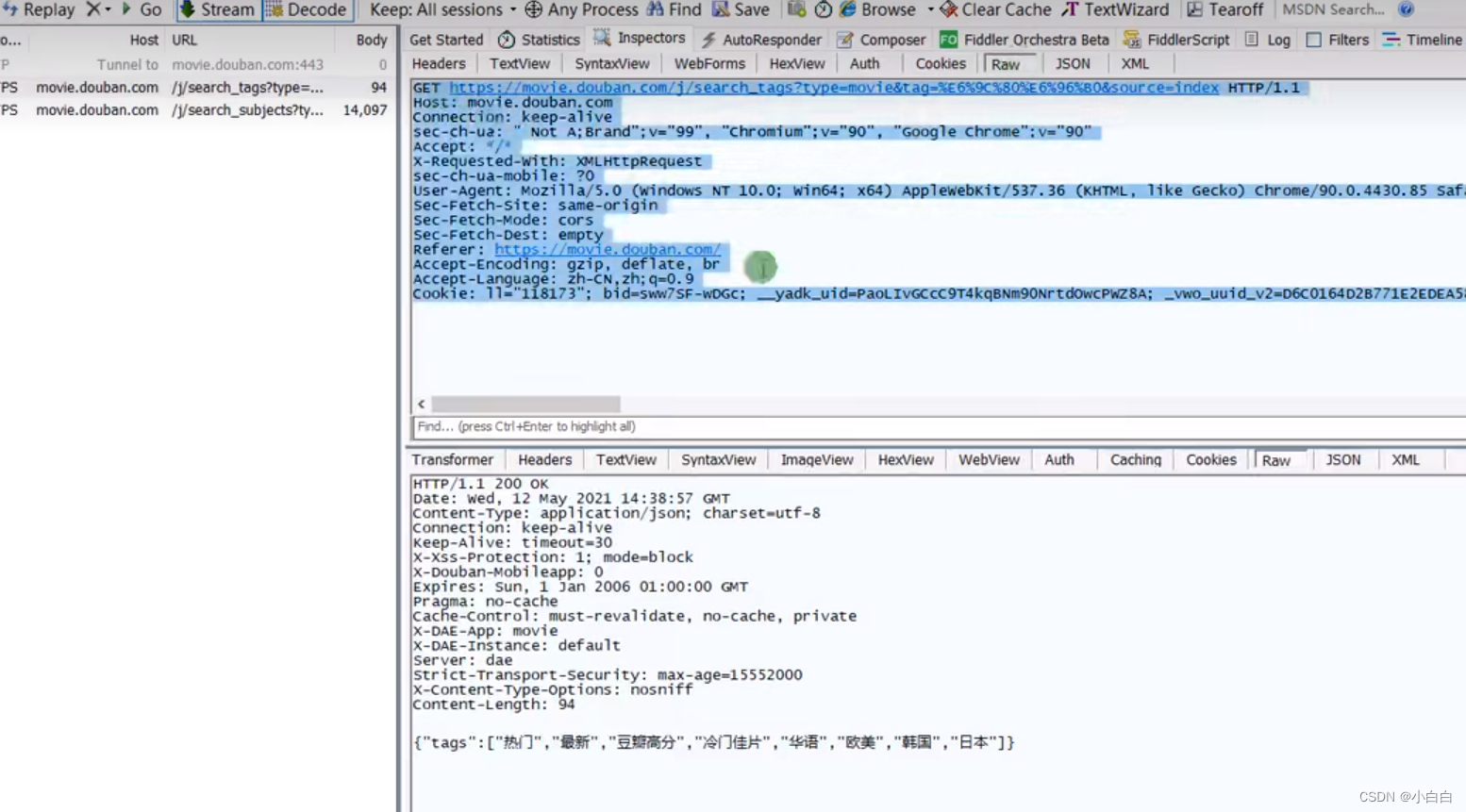Expand the Browse dropdown arrow
The image size is (1466, 812).
point(930,9)
